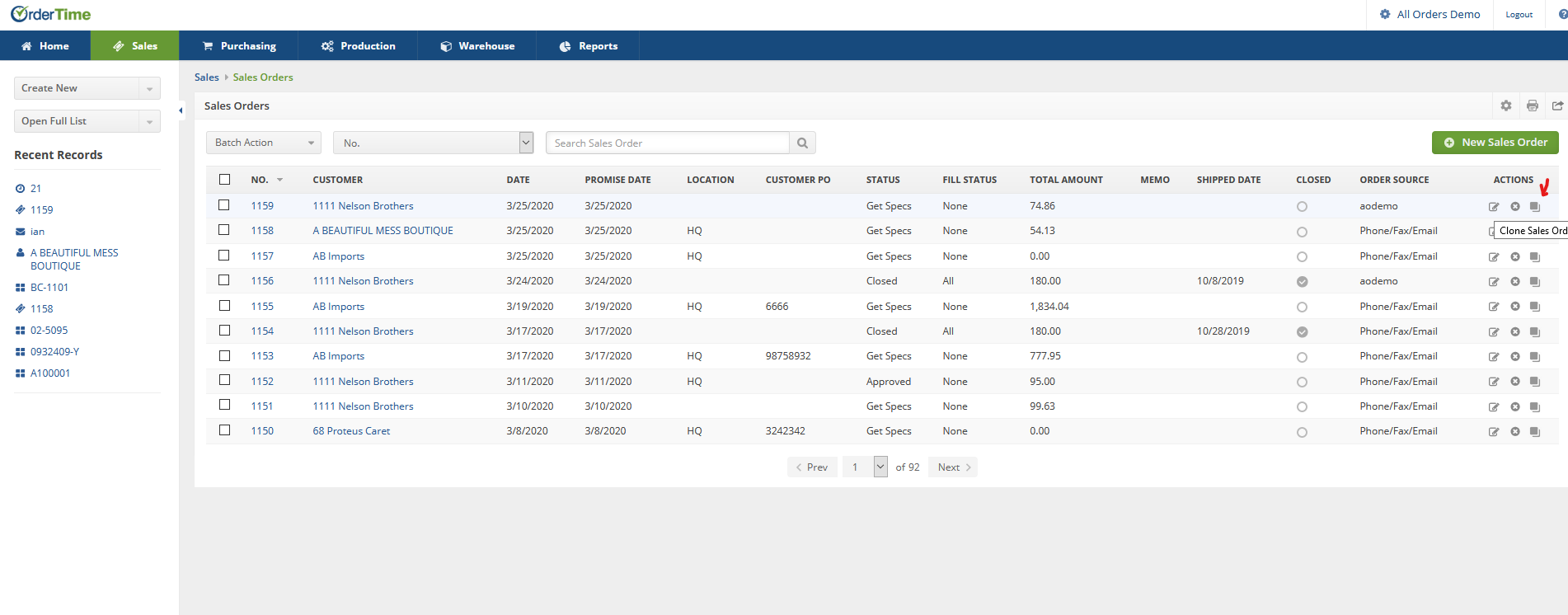Print the Sales Orders list
The width and height of the screenshot is (1568, 615).
1533,106
